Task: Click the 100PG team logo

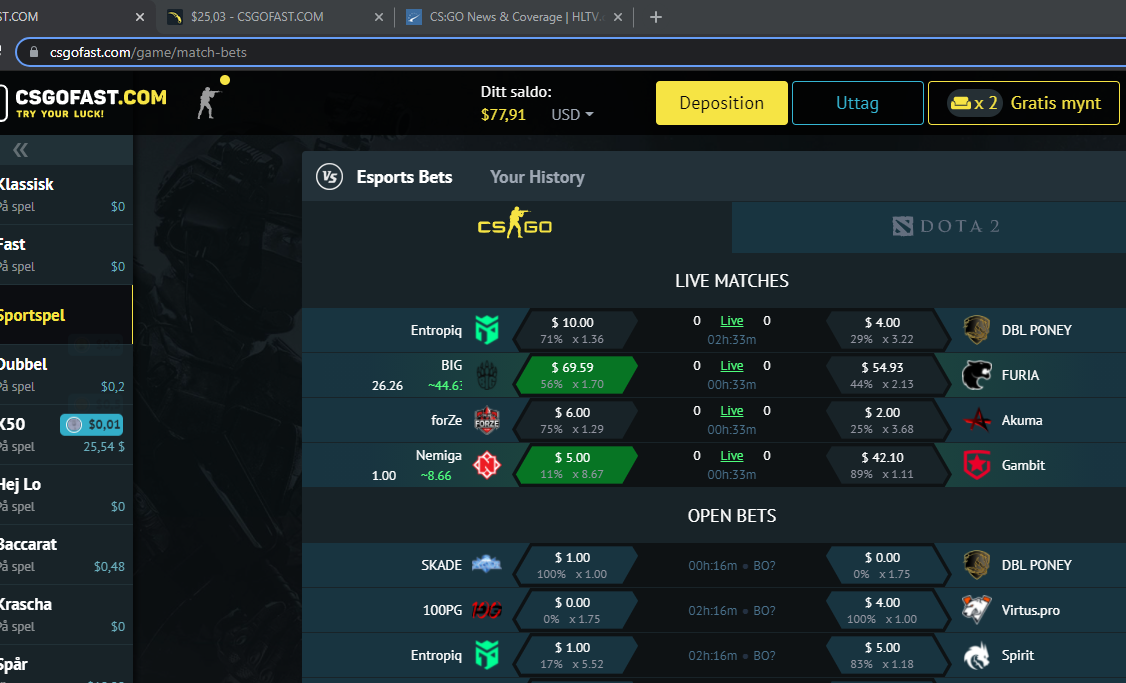Action: (x=486, y=610)
